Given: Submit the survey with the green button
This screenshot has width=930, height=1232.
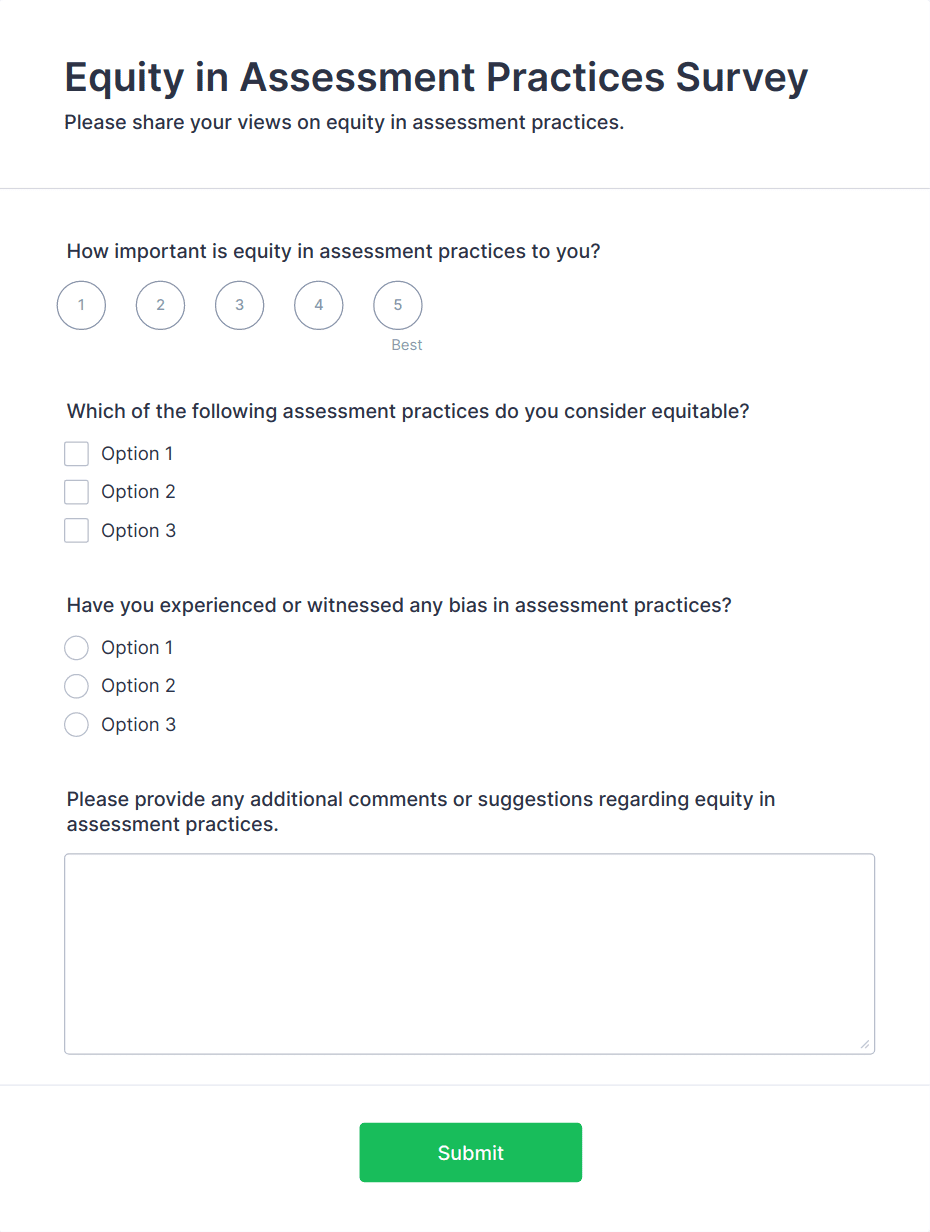Looking at the screenshot, I should 470,1152.
